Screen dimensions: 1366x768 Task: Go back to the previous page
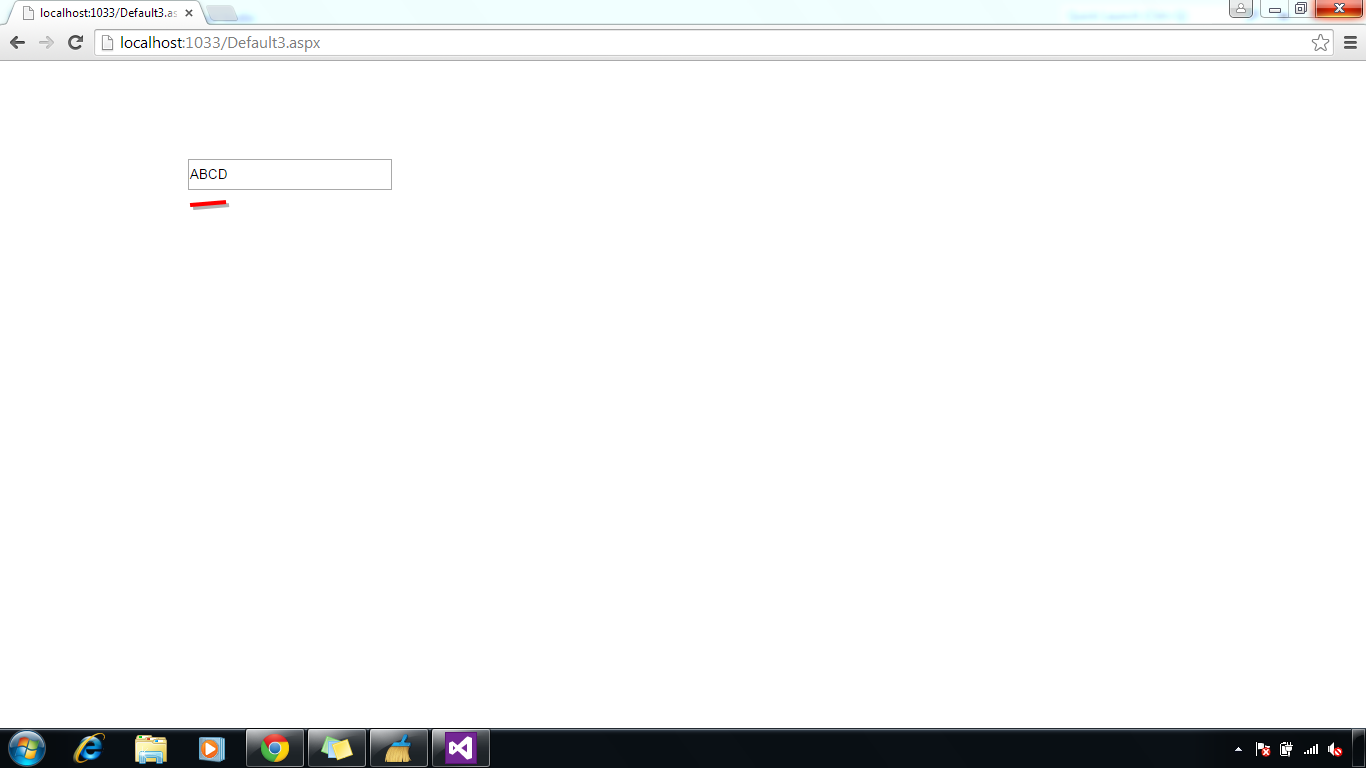pyautogui.click(x=17, y=42)
